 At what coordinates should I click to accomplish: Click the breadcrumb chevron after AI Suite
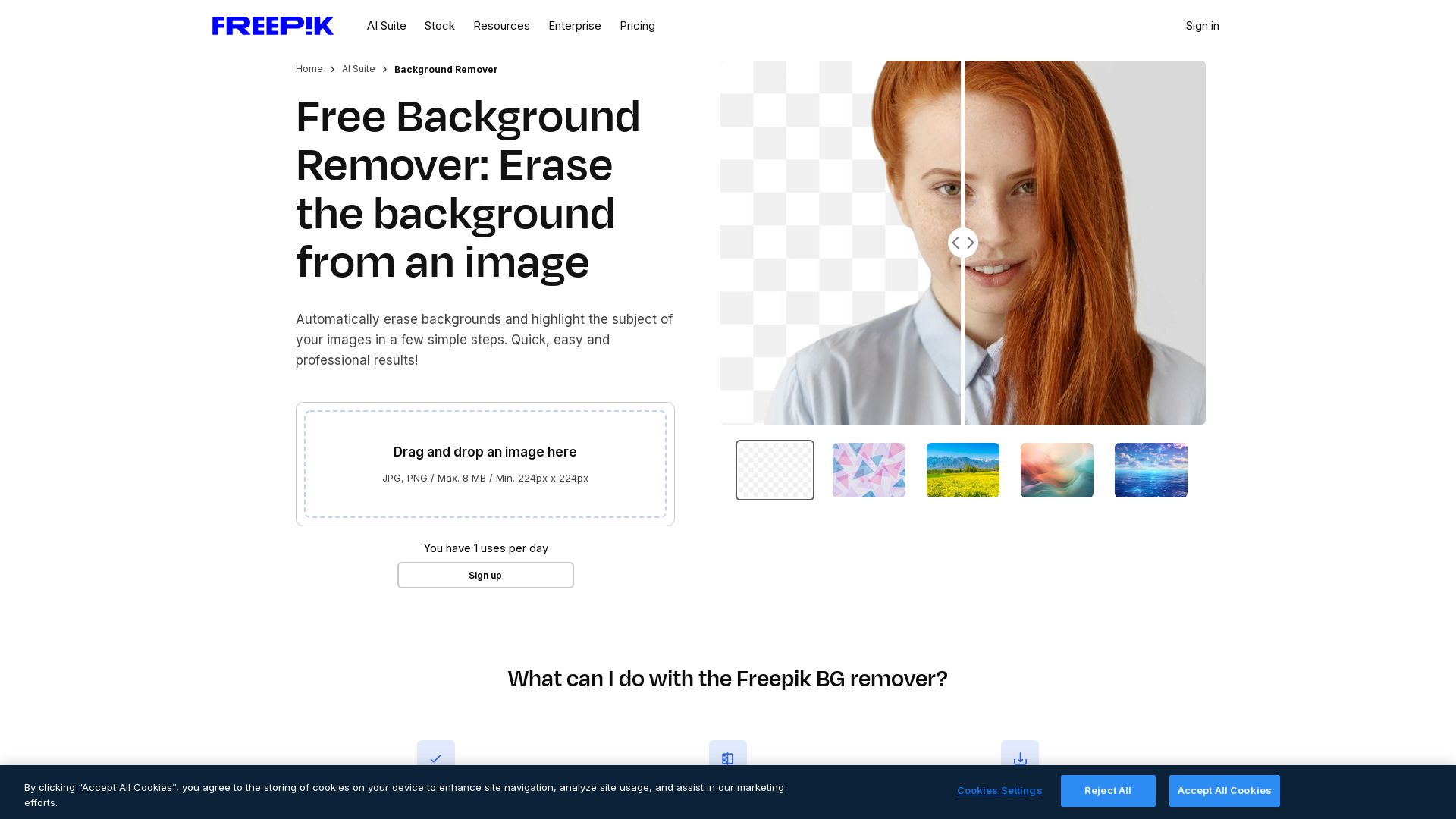384,69
